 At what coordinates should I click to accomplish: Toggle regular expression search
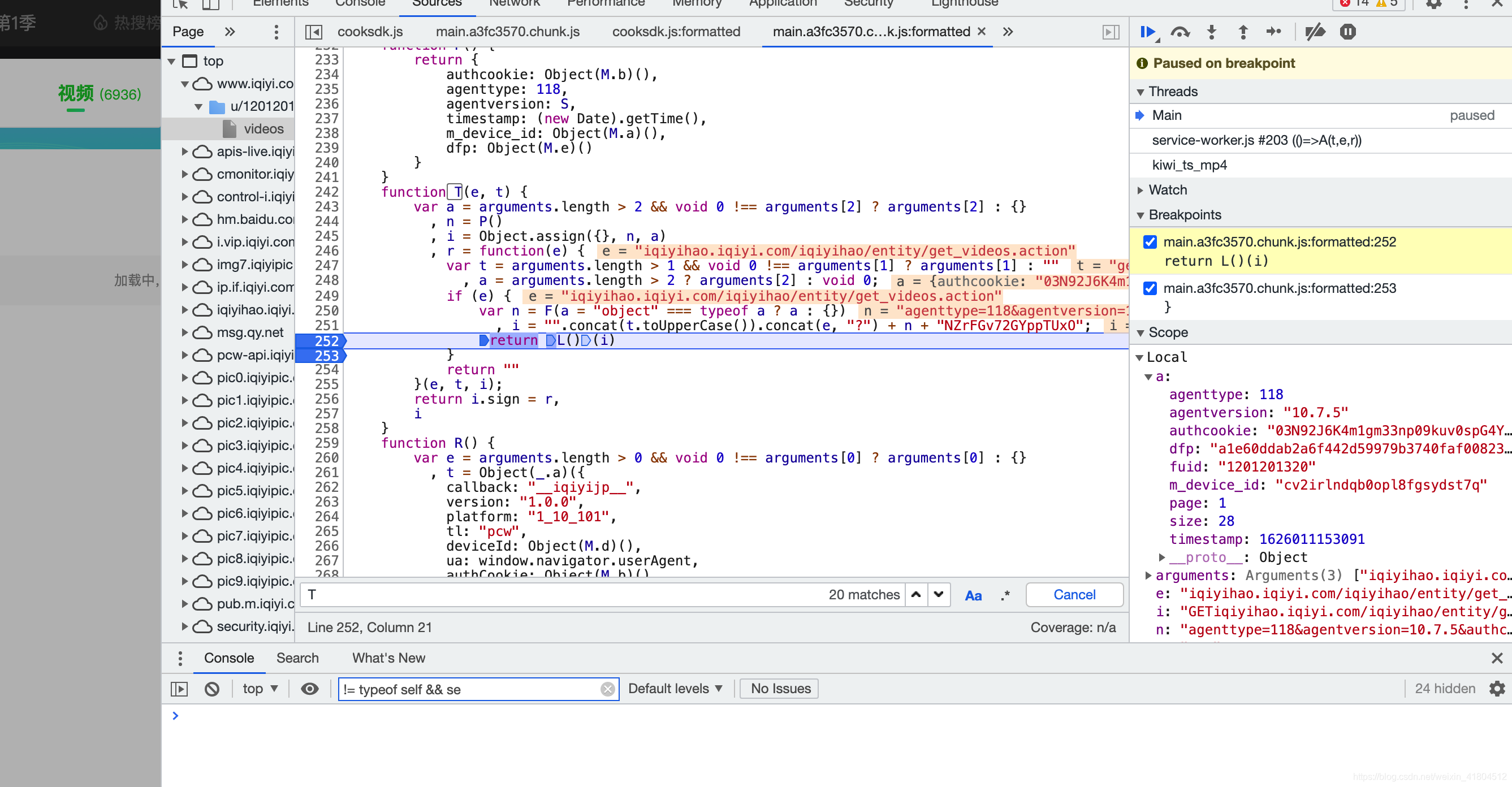1005,595
